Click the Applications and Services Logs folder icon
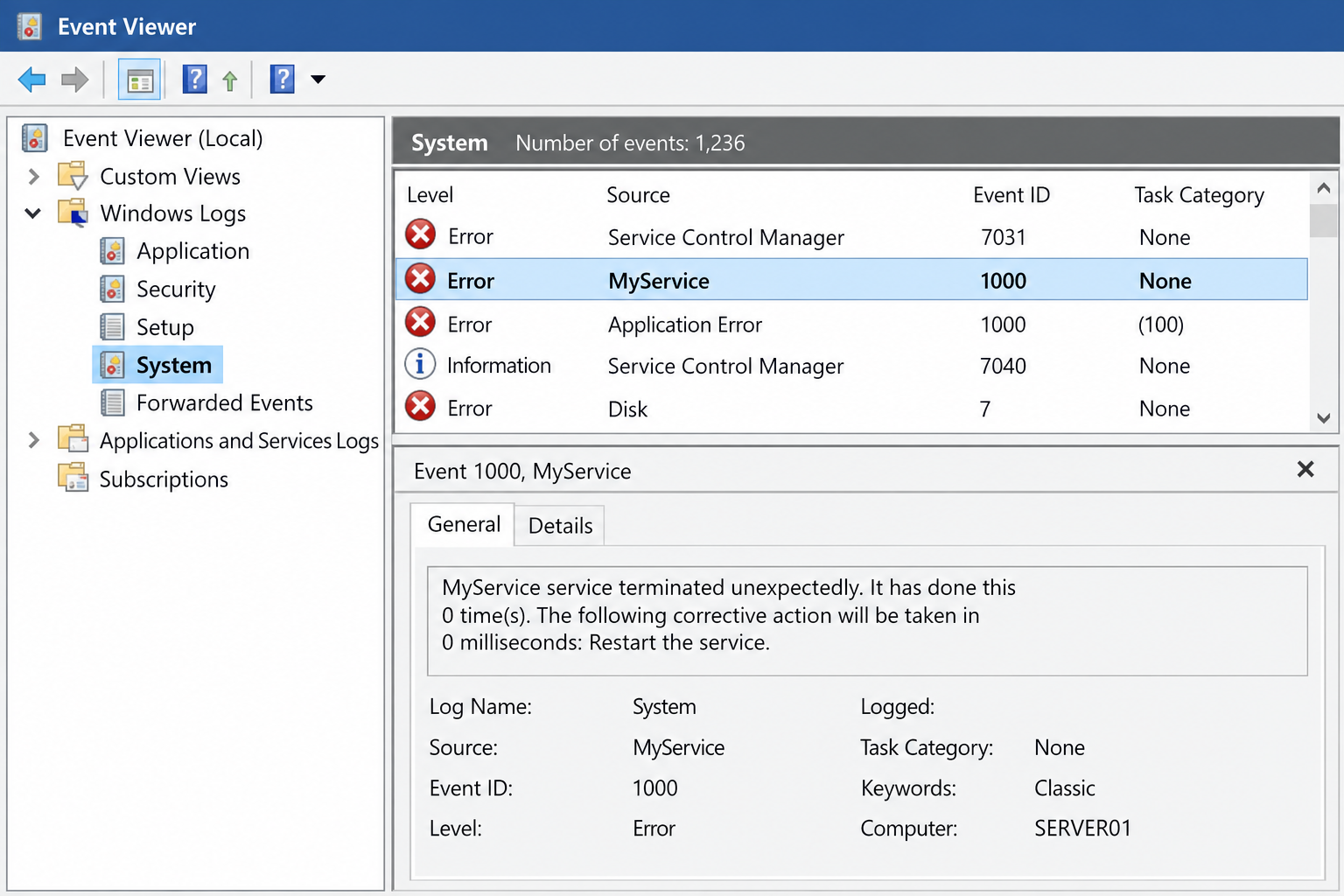 pos(73,439)
